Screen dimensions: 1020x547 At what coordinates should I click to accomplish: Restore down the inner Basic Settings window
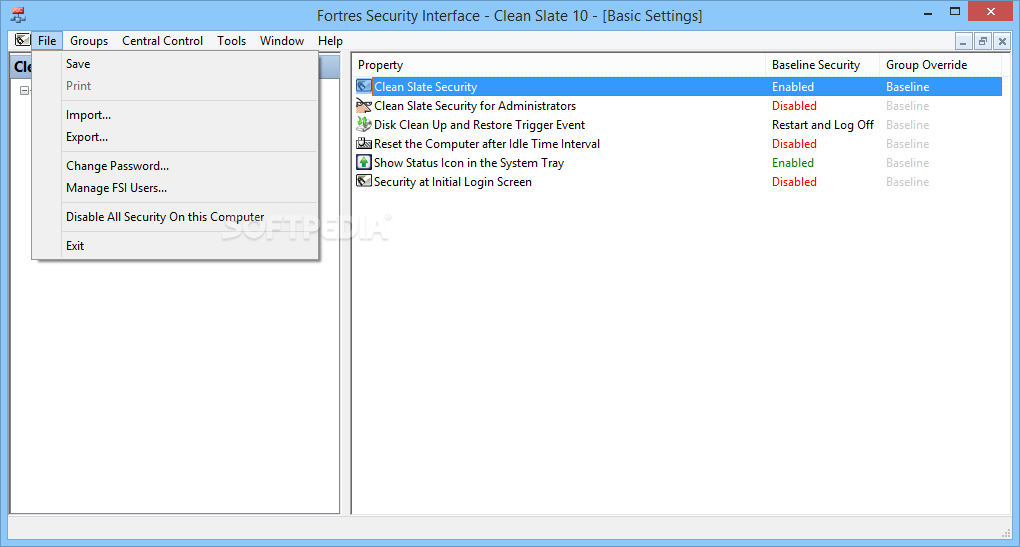point(983,42)
